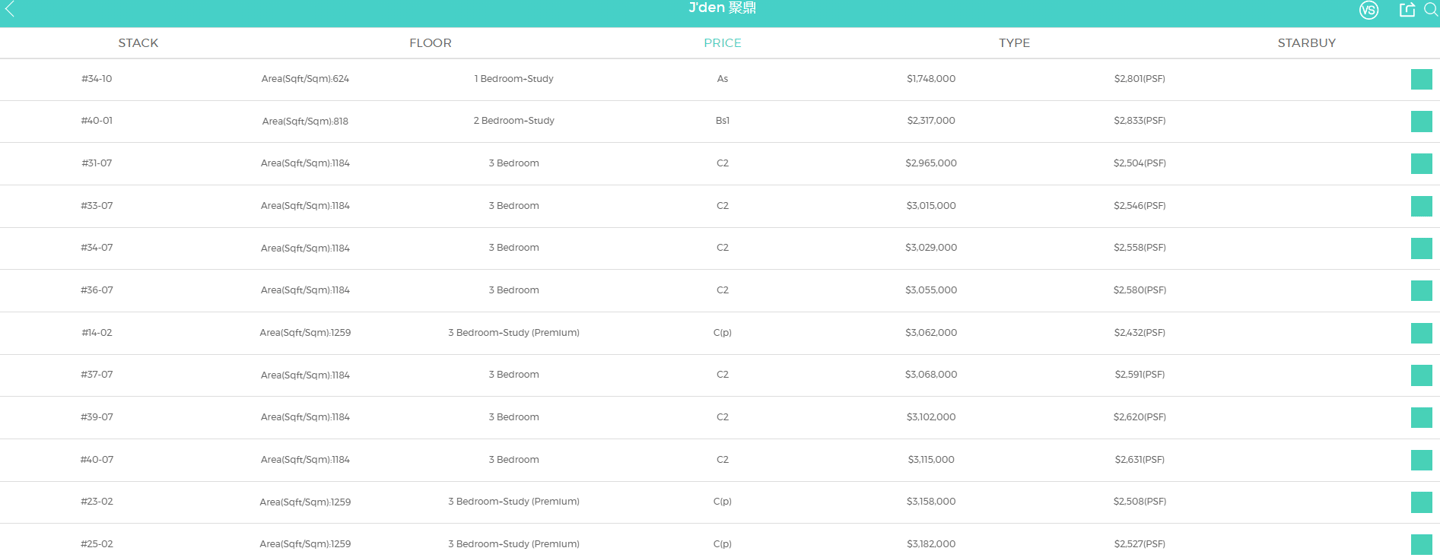The image size is (1440, 557).
Task: Click the share icon in header
Action: click(1406, 10)
